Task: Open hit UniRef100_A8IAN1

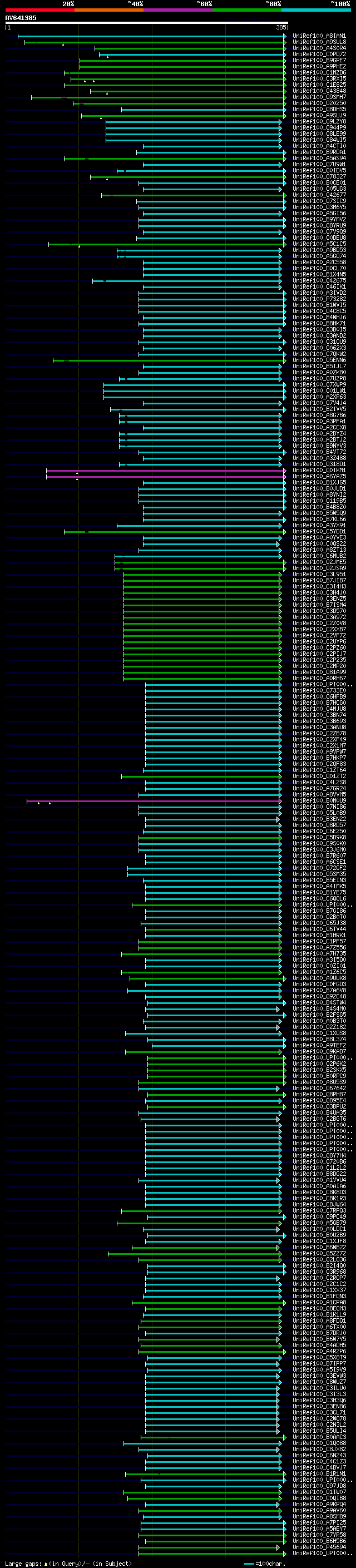Action: tap(319, 36)
